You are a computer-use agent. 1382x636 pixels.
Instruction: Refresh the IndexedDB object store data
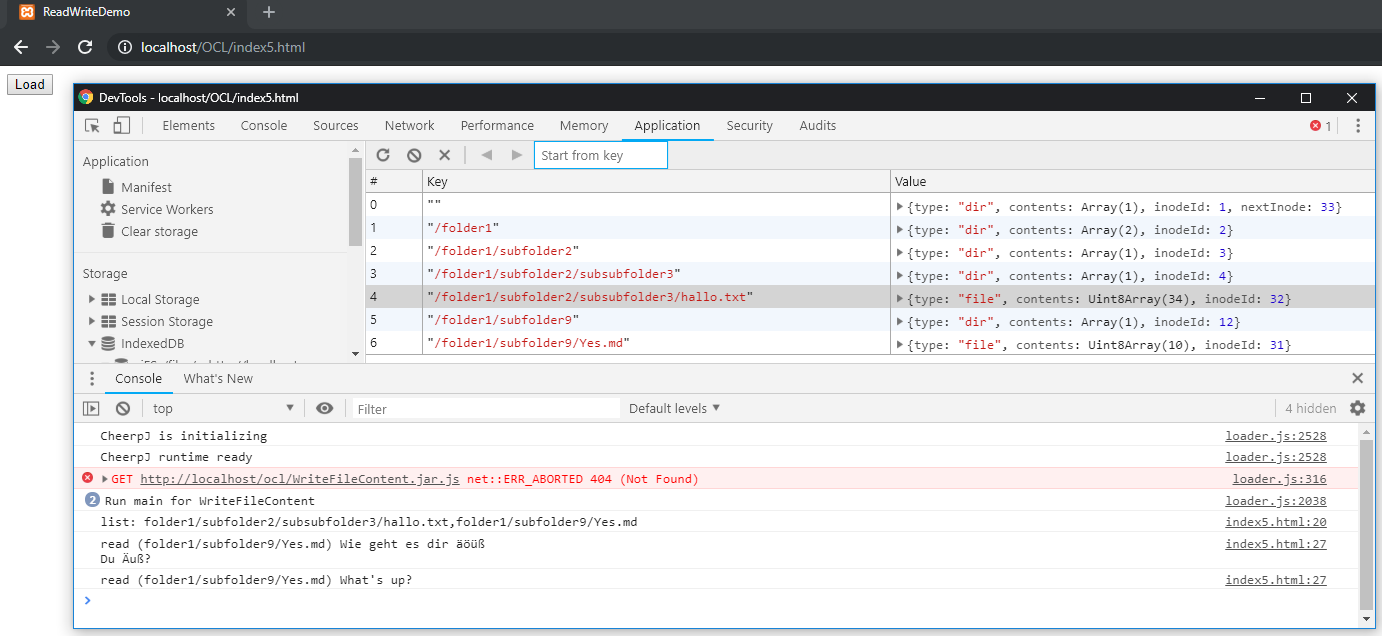tap(383, 155)
